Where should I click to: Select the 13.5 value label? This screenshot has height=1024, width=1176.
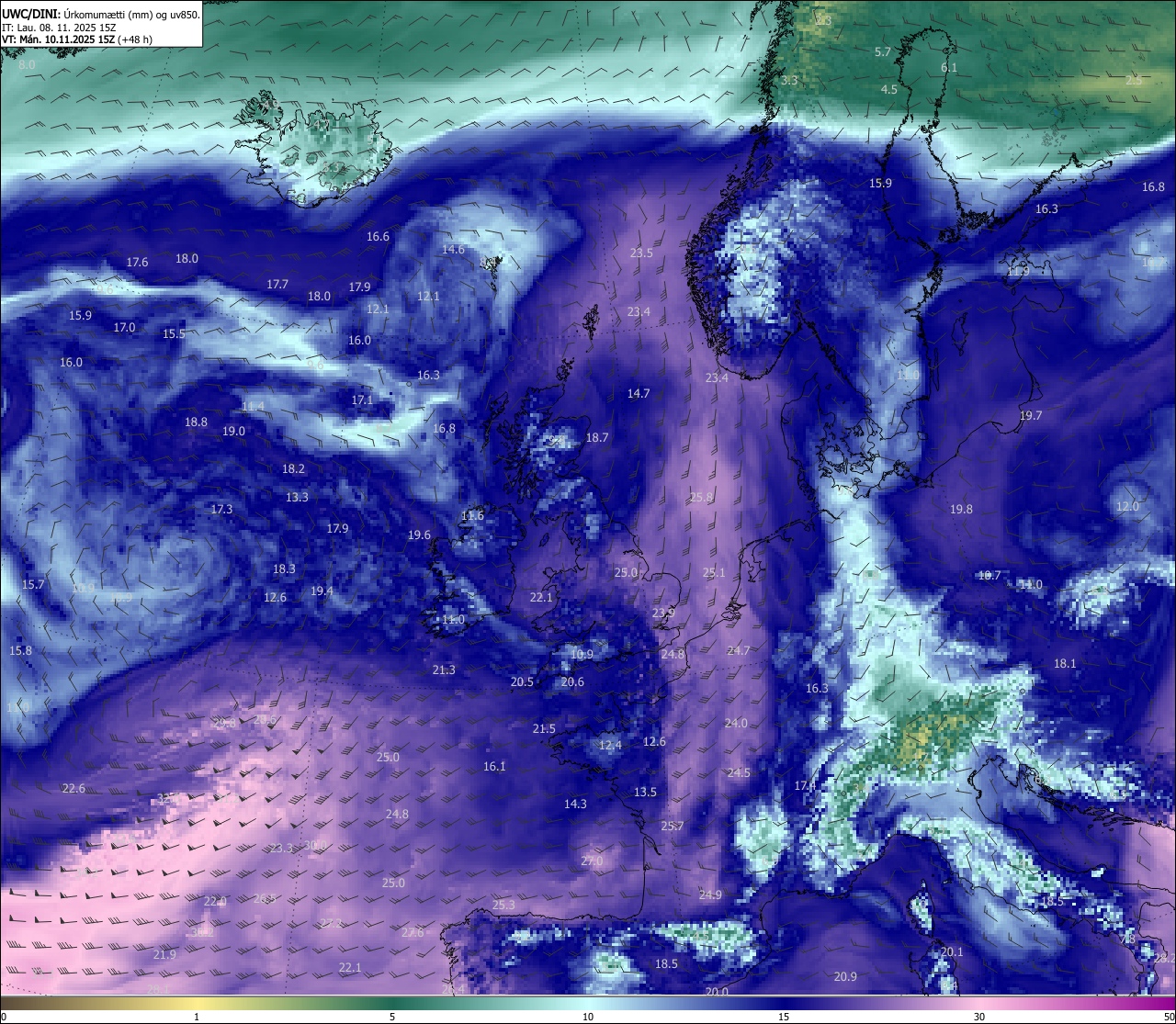645,792
